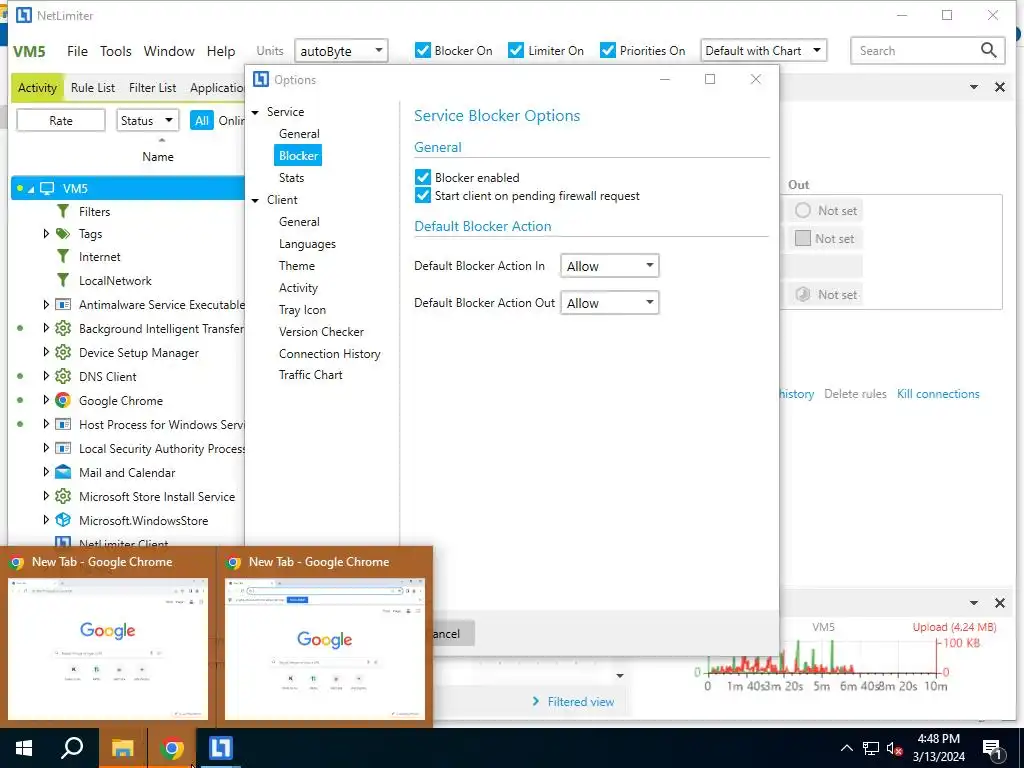This screenshot has height=768, width=1024.
Task: Click the Kill connections link
Action: (938, 394)
